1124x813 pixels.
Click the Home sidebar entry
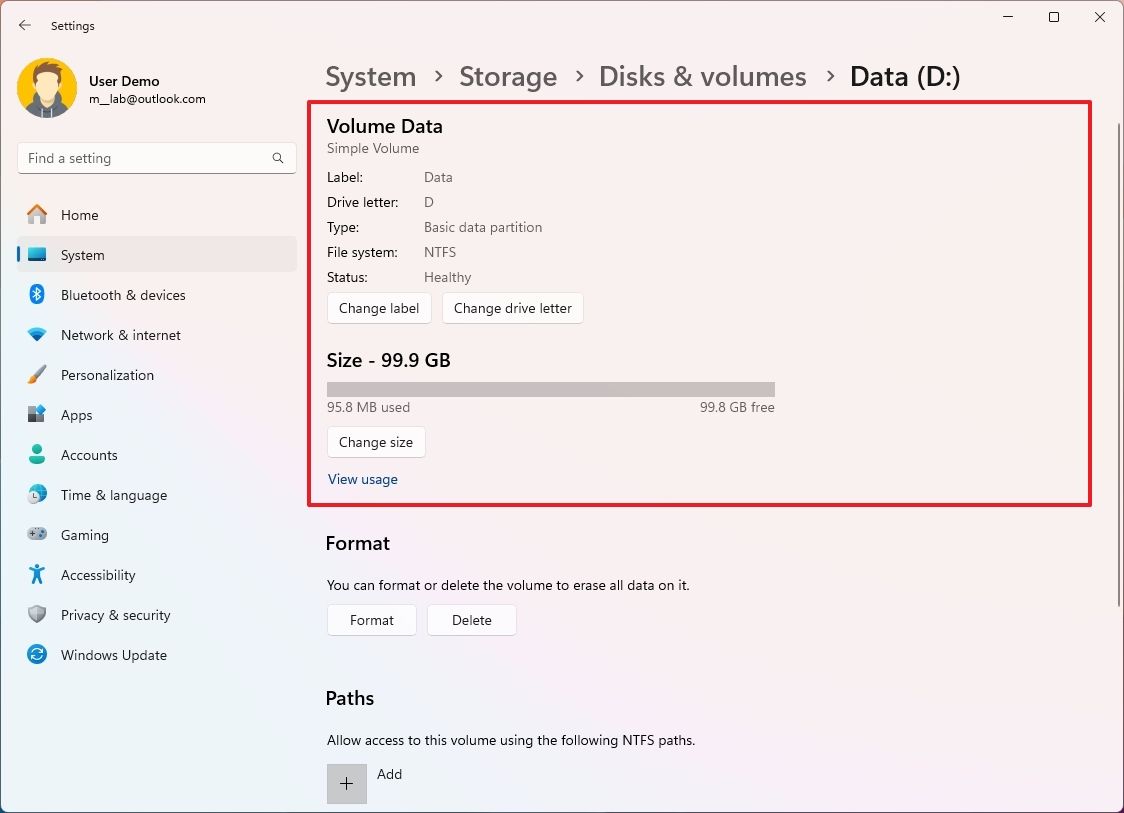point(81,215)
